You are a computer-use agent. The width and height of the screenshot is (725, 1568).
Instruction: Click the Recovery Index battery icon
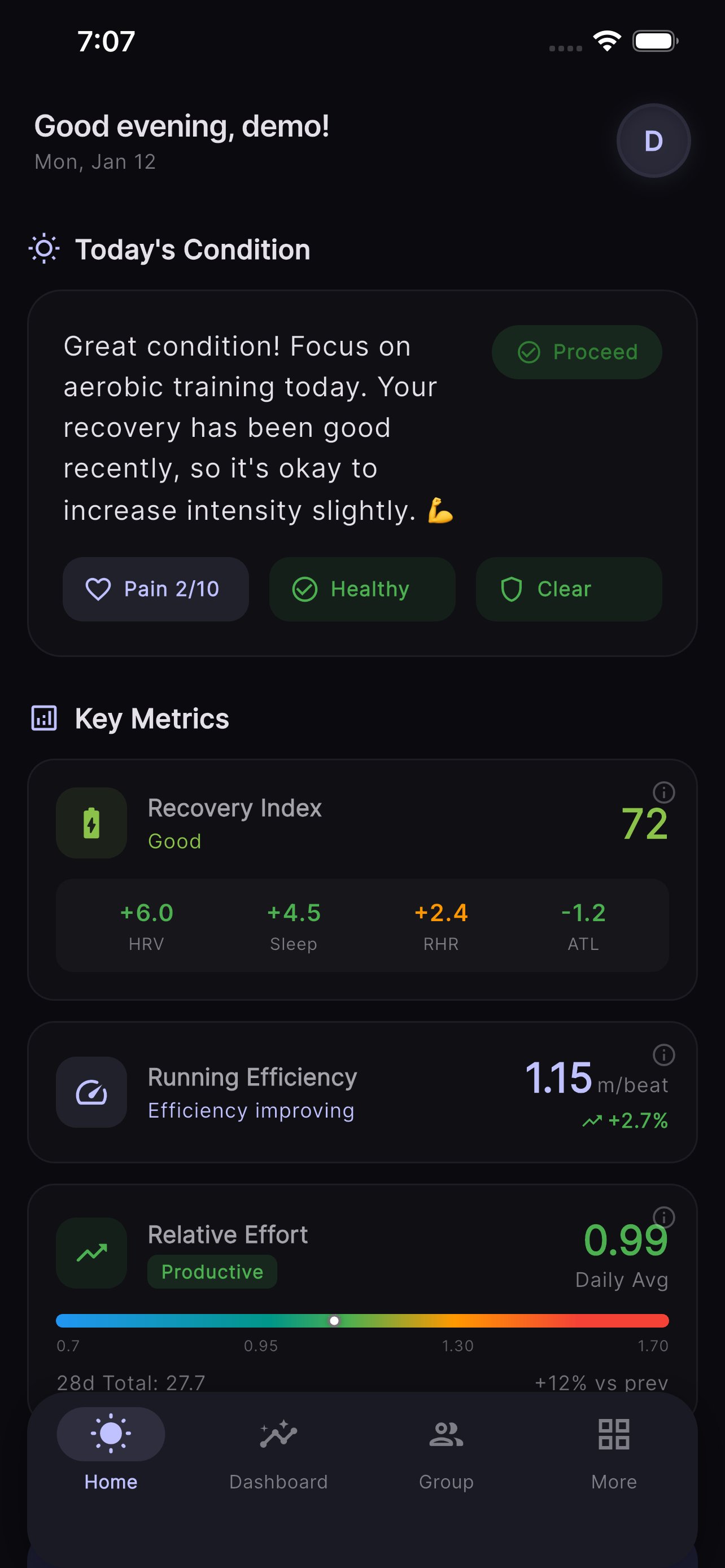(91, 822)
